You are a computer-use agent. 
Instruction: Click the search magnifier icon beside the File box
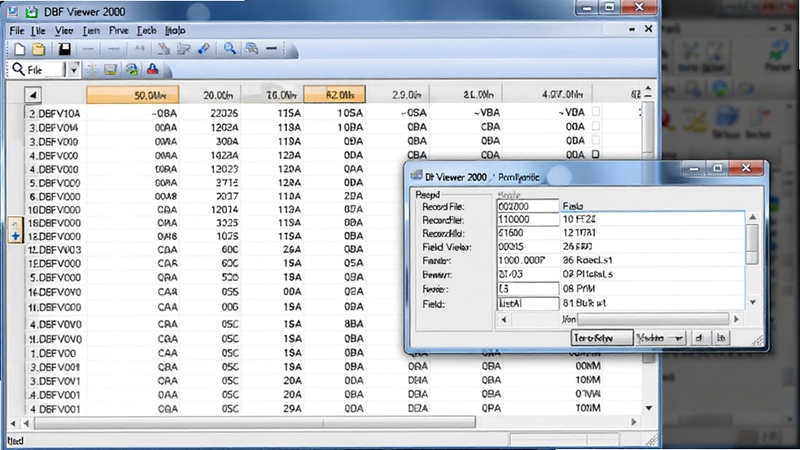18,69
